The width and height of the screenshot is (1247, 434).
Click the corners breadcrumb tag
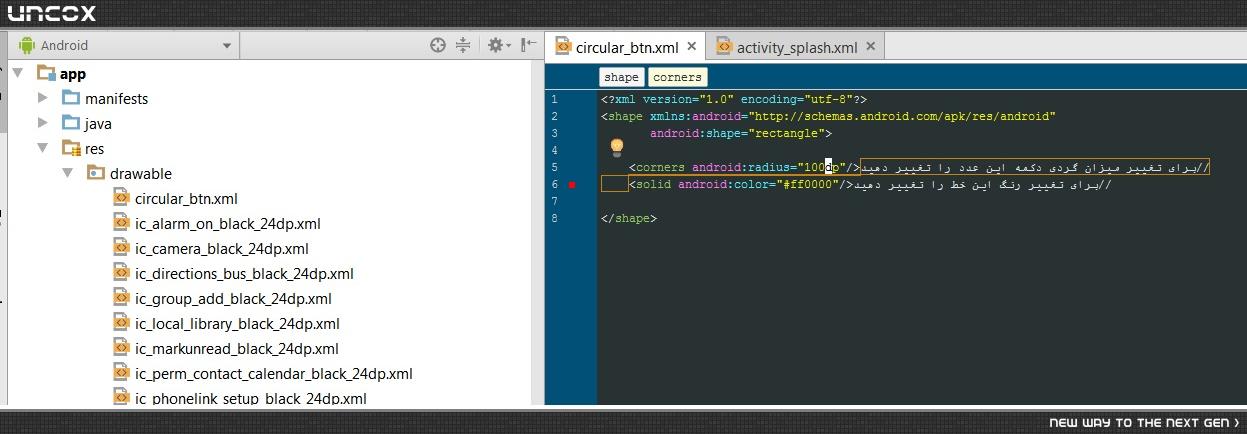point(677,77)
